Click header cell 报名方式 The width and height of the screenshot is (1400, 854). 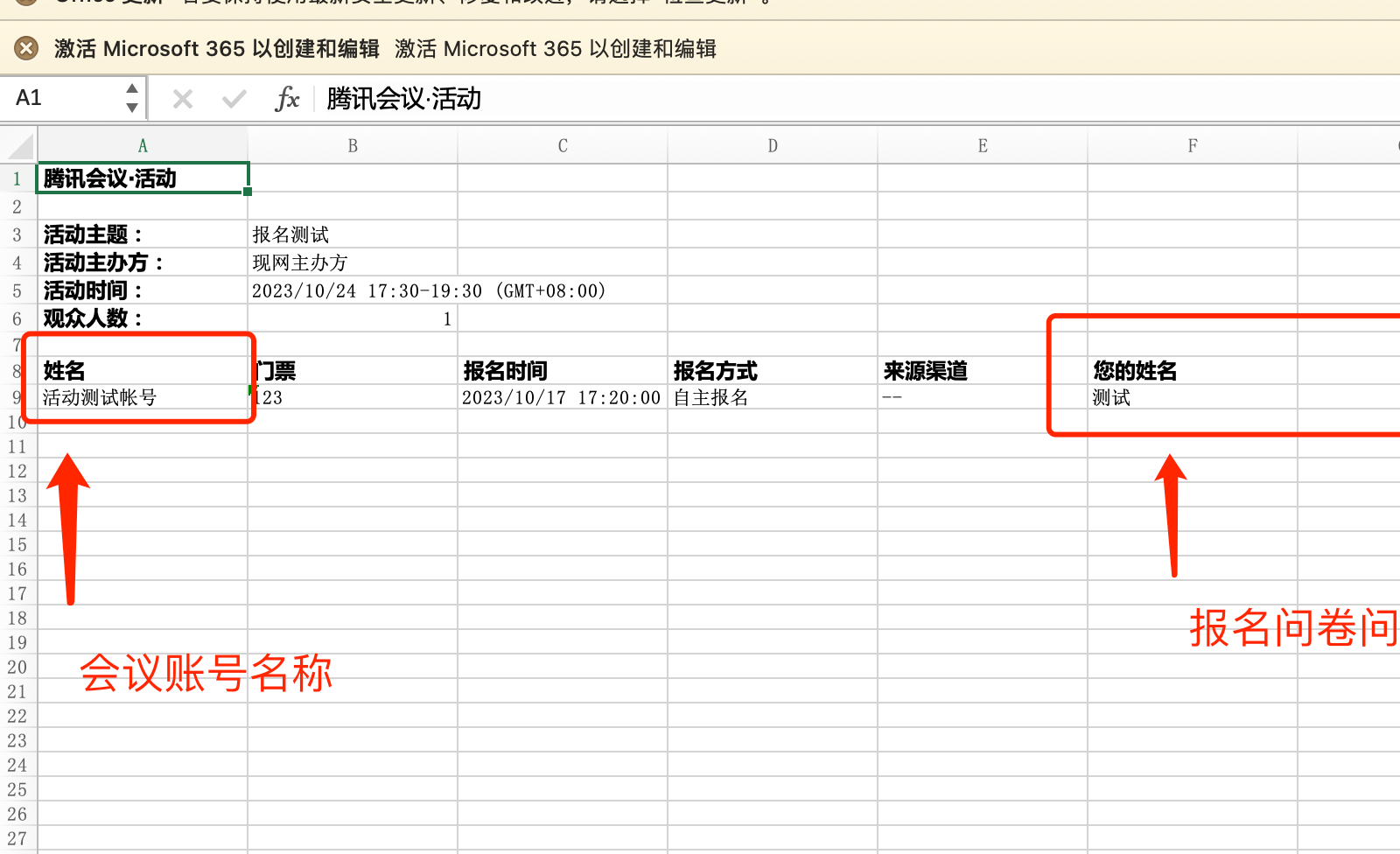[x=773, y=370]
